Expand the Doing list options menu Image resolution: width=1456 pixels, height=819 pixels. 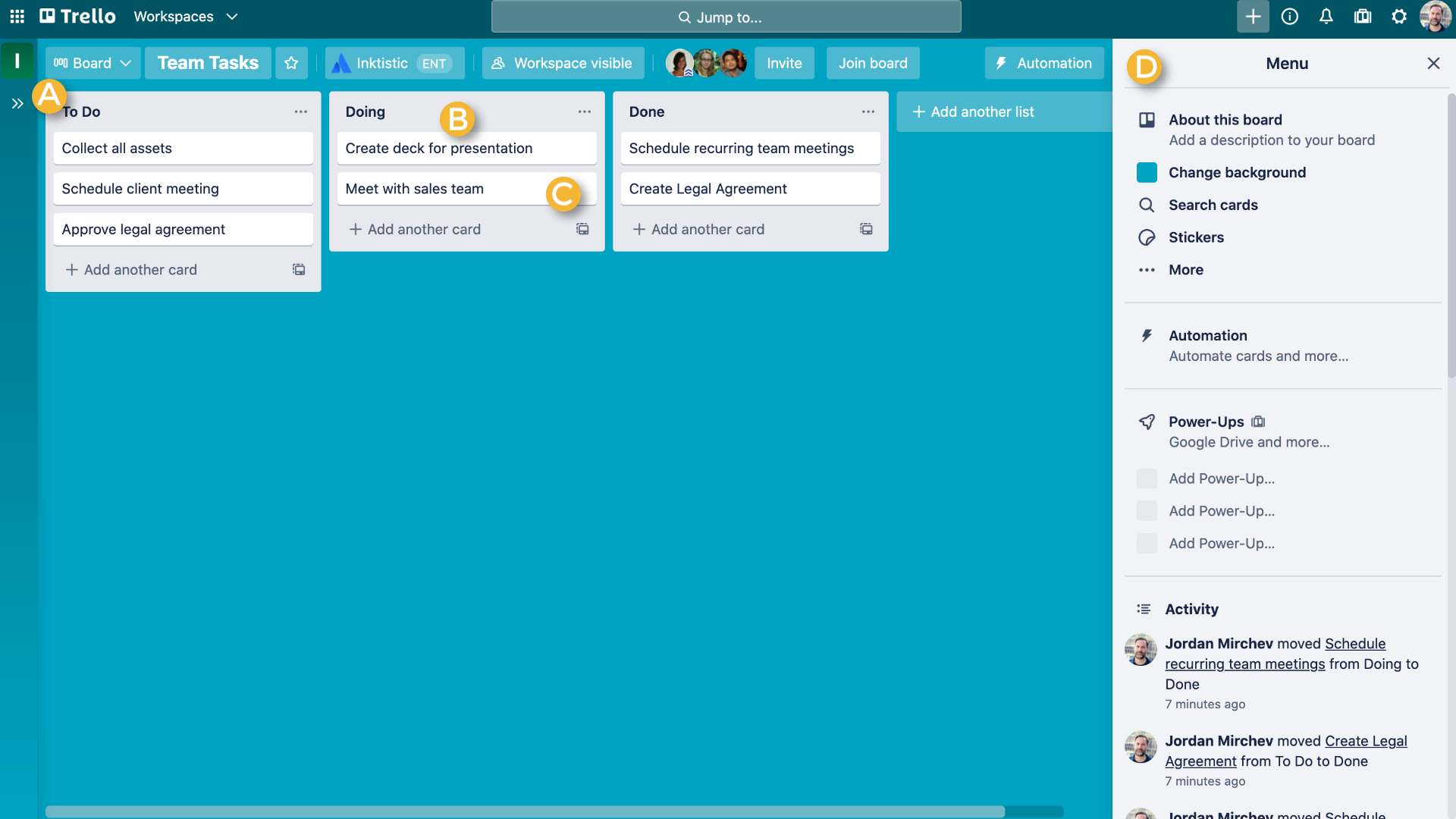(x=584, y=111)
